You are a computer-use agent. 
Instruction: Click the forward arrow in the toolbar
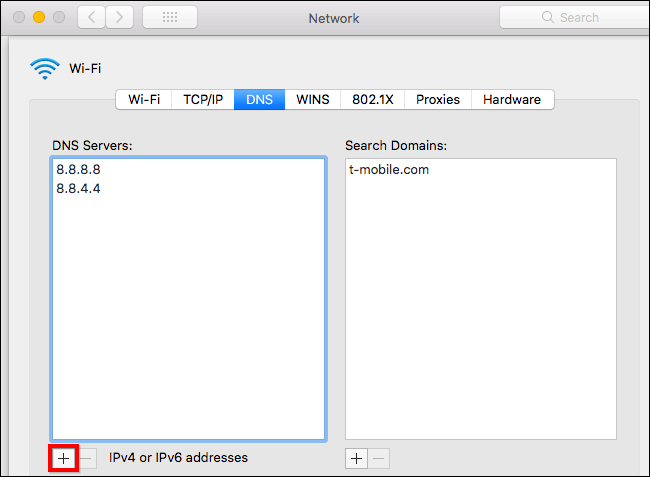tap(119, 17)
